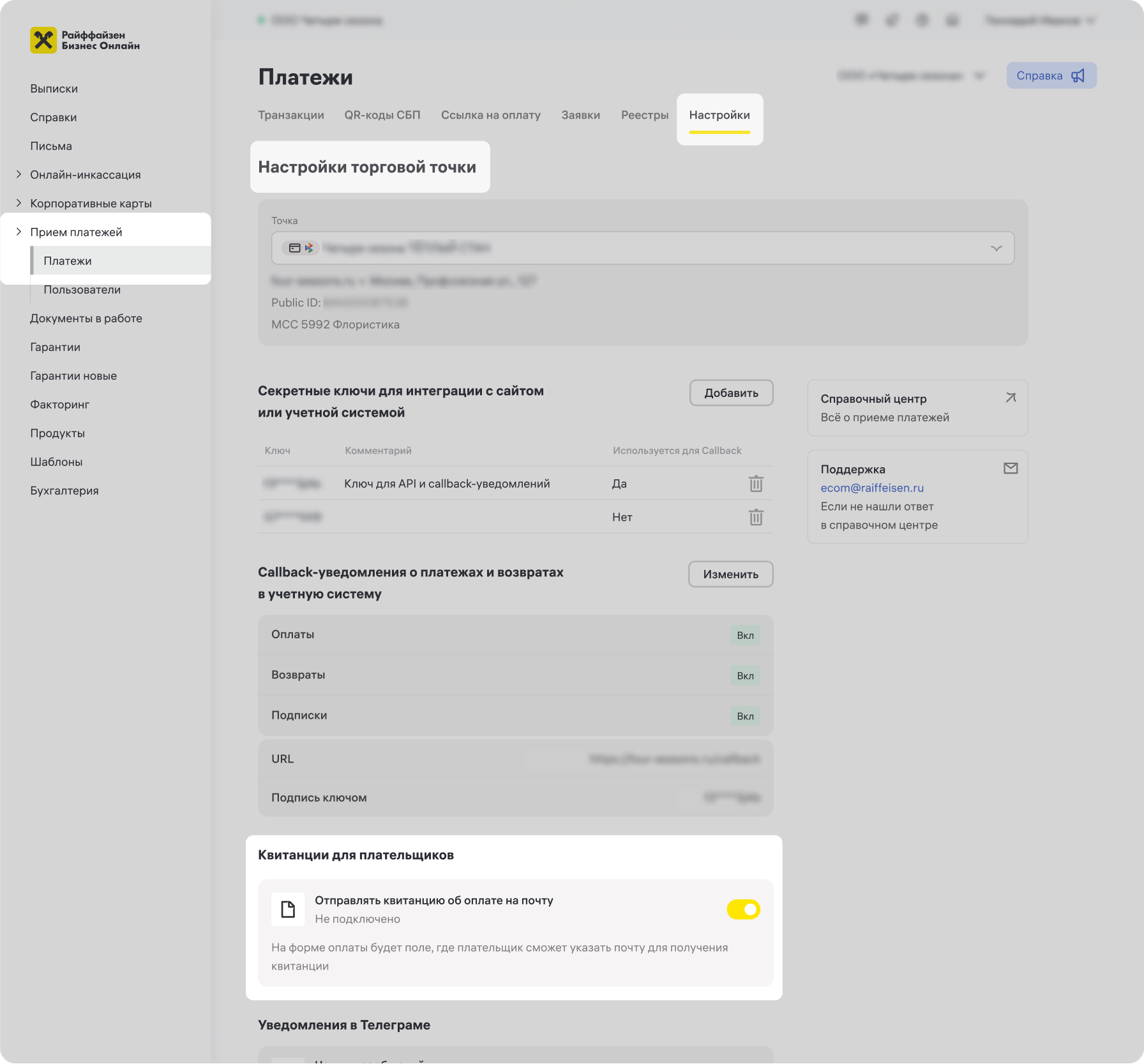Open the QR-коды СБП tab
This screenshot has height=1064, width=1144.
[x=382, y=115]
